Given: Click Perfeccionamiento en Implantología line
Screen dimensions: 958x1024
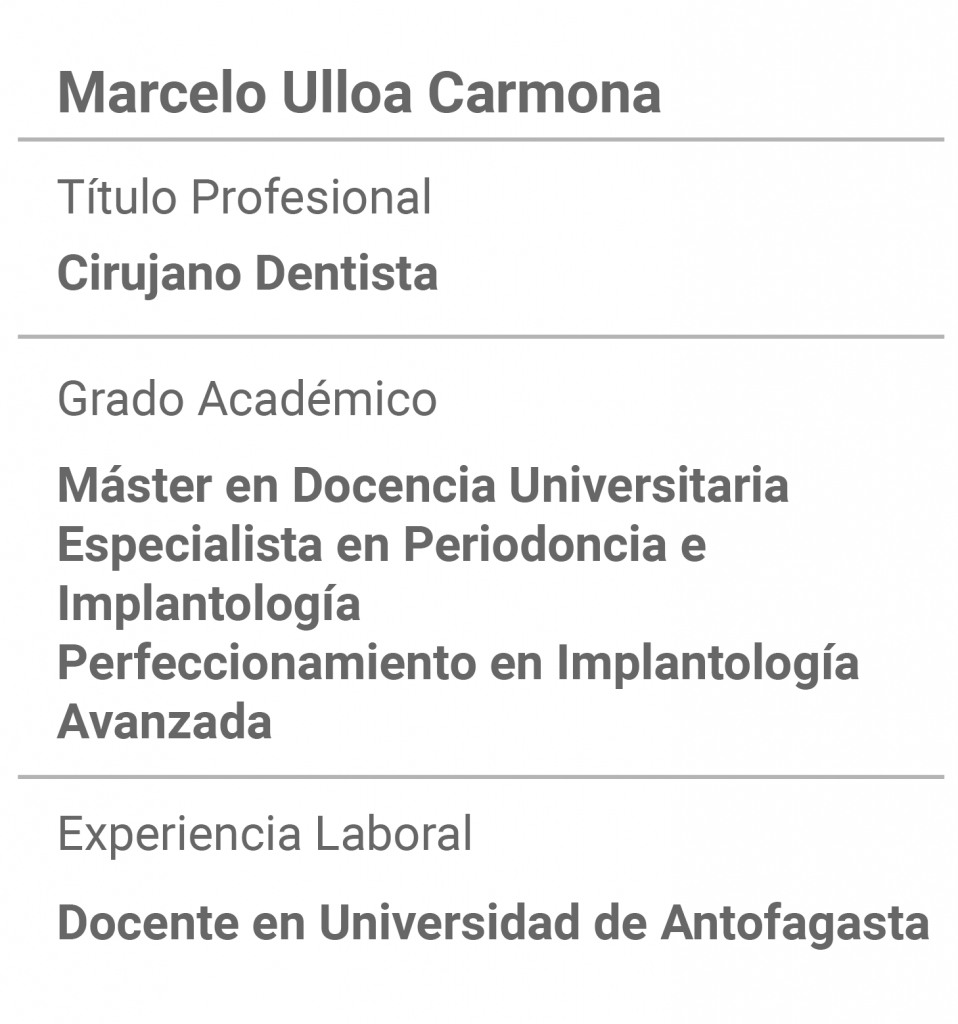Looking at the screenshot, I should pyautogui.click(x=458, y=664).
